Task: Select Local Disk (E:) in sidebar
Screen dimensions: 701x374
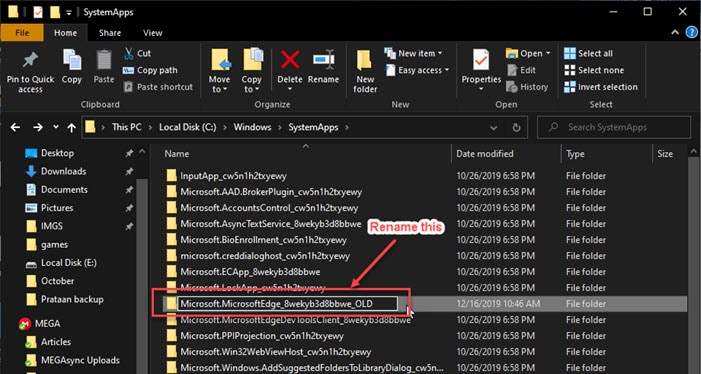Action: [68, 263]
